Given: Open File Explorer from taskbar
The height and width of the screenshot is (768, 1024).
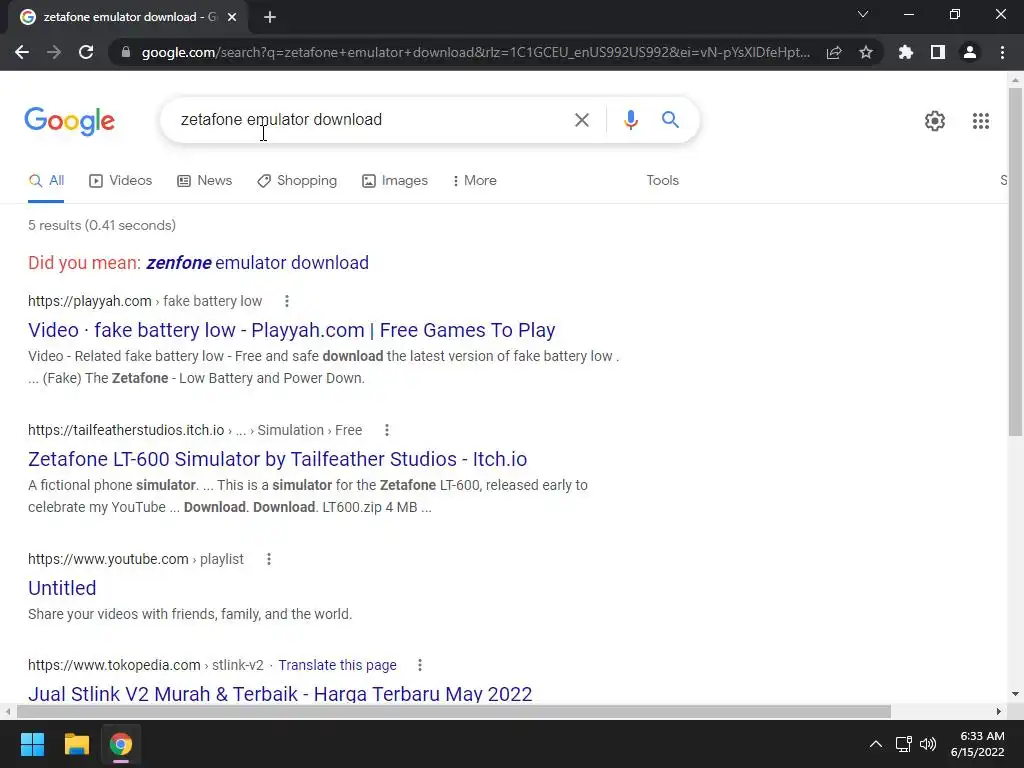Looking at the screenshot, I should [76, 744].
